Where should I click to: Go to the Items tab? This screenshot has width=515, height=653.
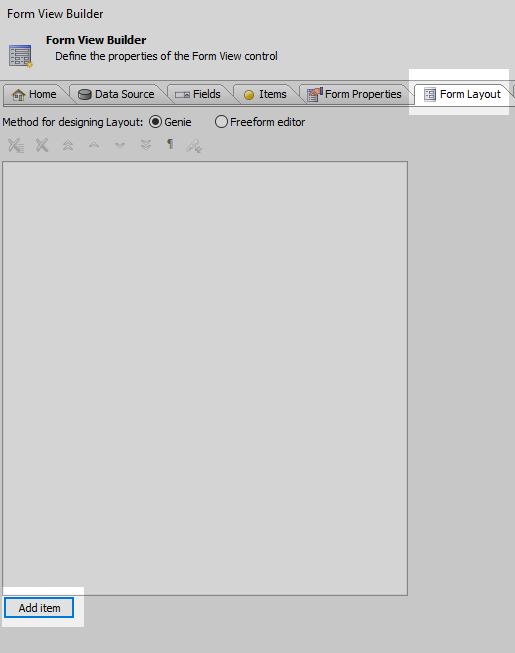265,95
